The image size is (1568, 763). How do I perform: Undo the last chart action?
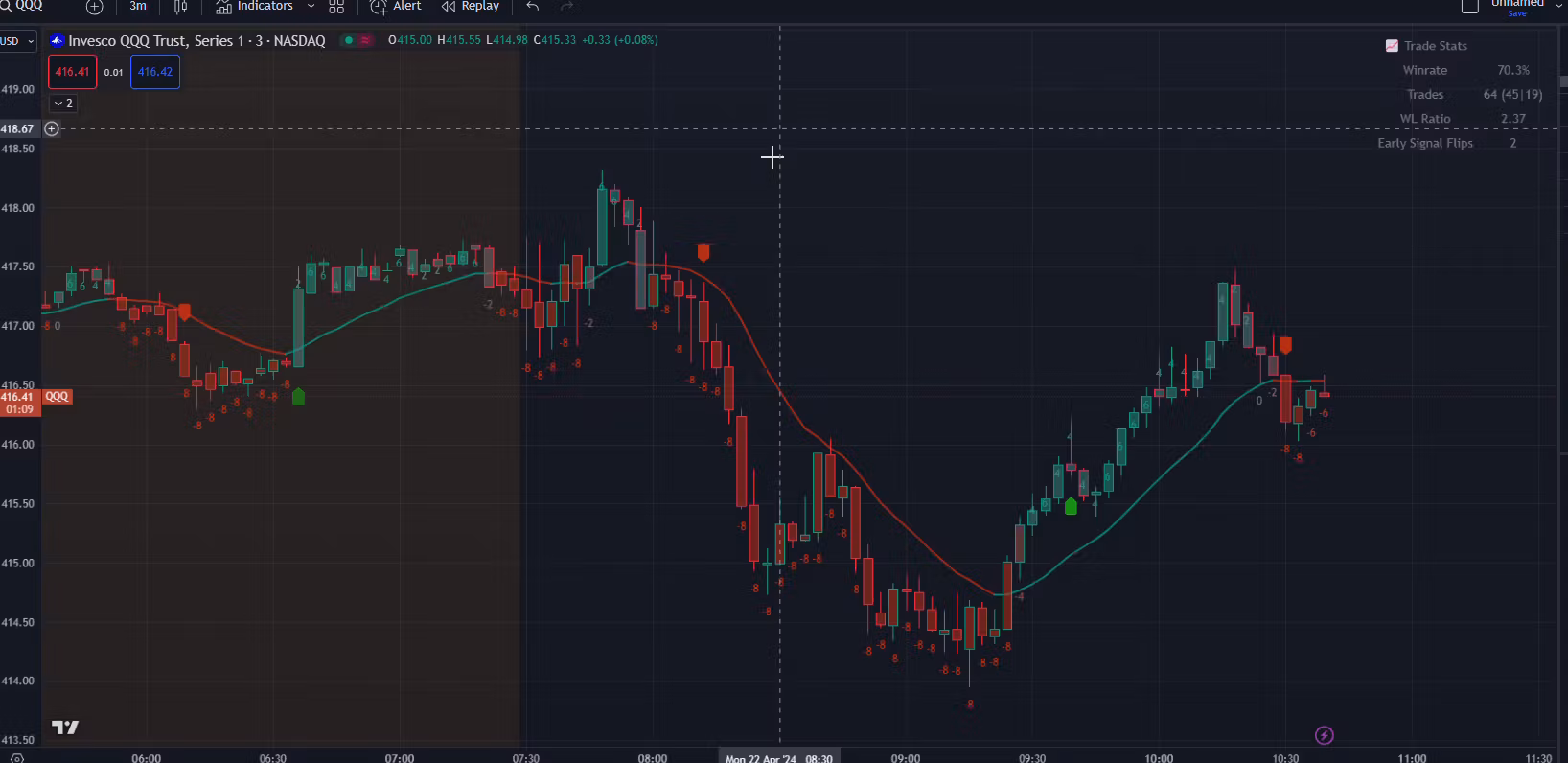point(533,6)
